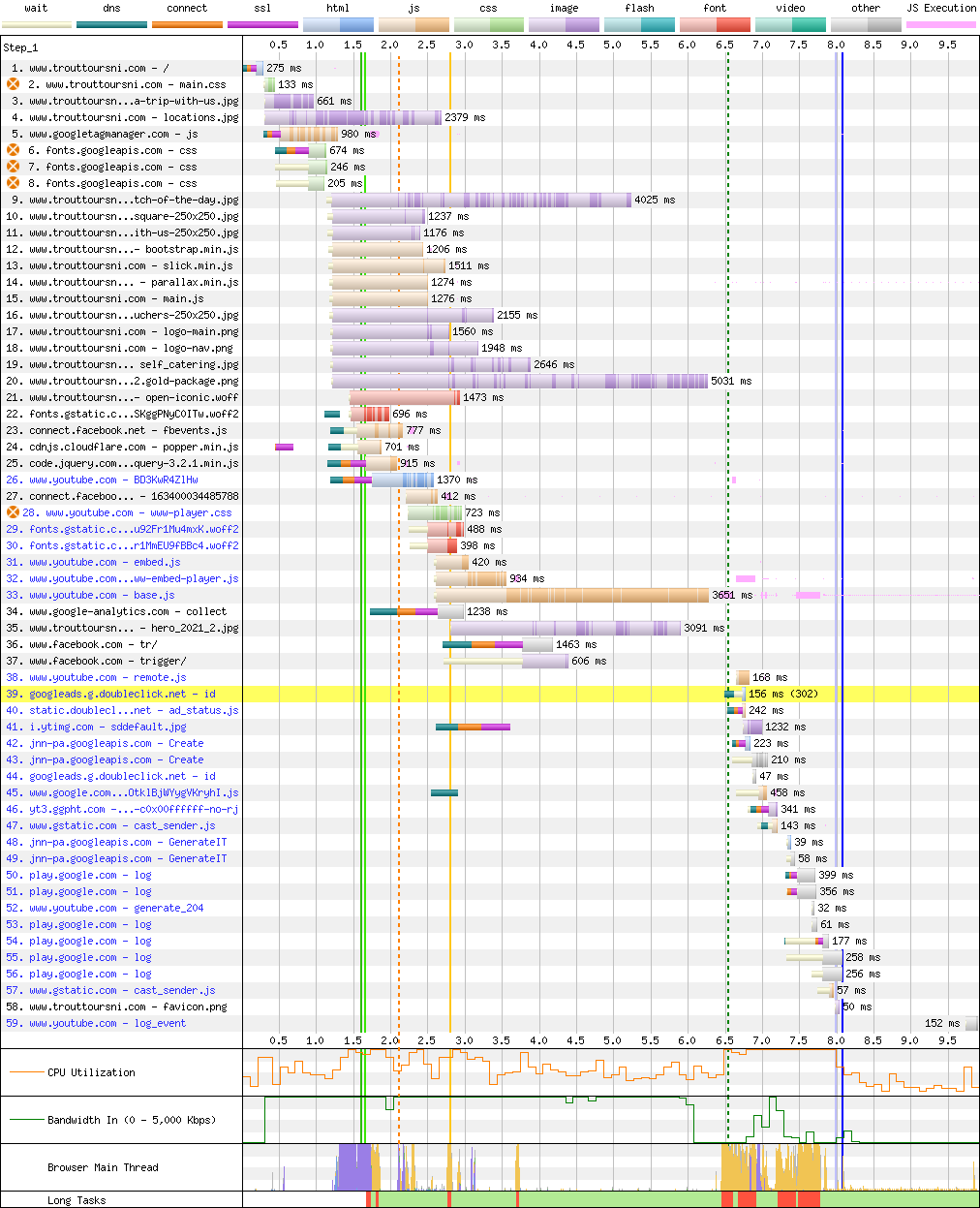
Task: Click the 1238 ms label on request 34
Action: point(487,611)
